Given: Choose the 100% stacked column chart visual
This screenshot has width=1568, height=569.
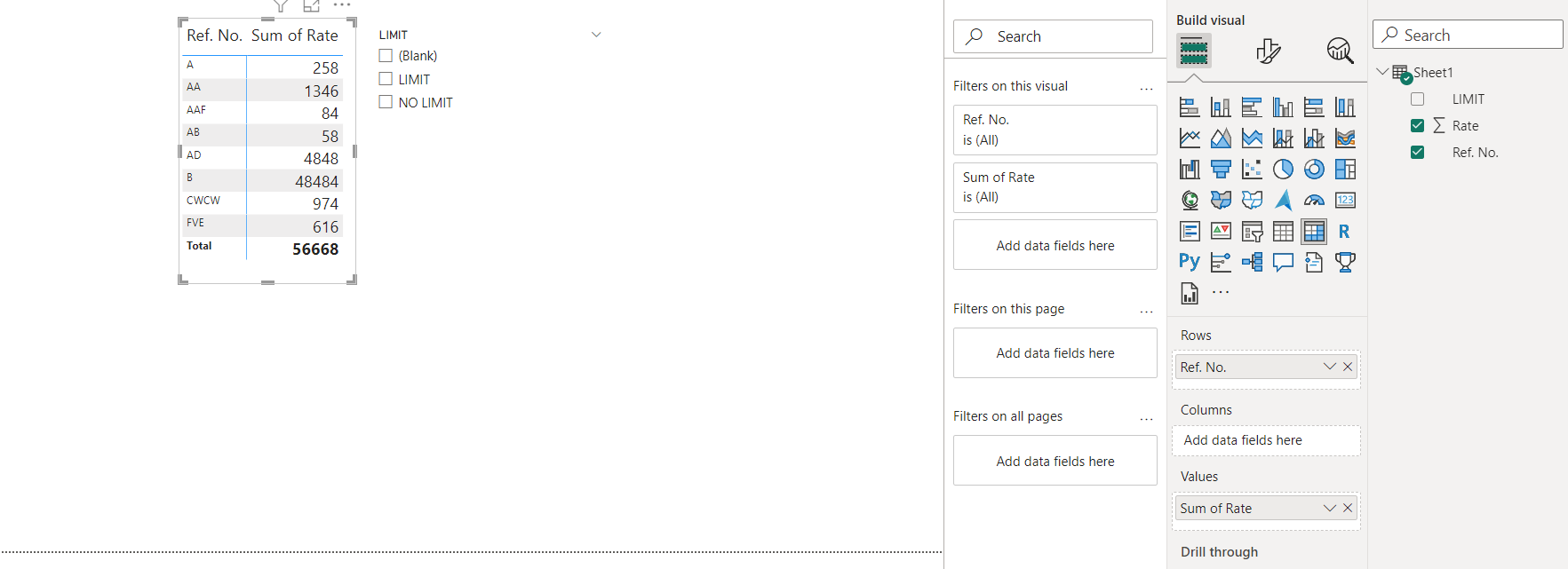Looking at the screenshot, I should [x=1345, y=107].
